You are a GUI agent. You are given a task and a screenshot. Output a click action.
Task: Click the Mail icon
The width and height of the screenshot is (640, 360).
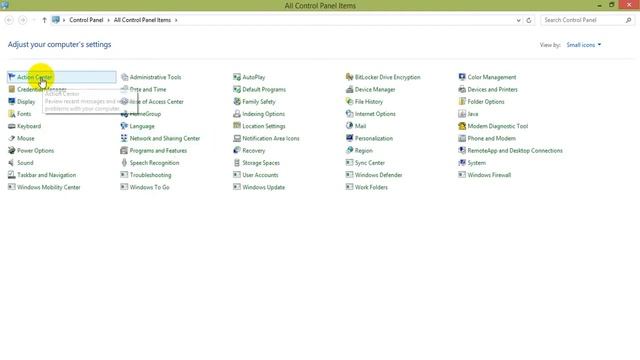[x=349, y=126]
